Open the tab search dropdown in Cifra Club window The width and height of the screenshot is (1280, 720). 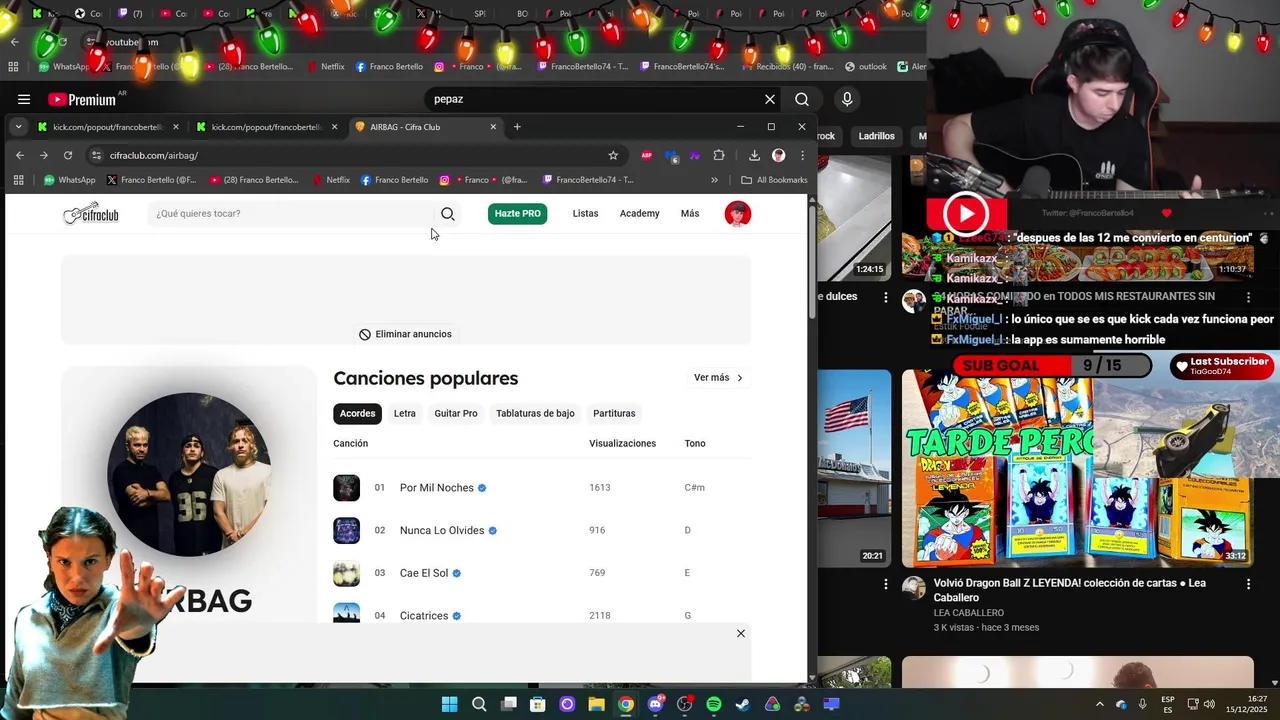(18, 127)
